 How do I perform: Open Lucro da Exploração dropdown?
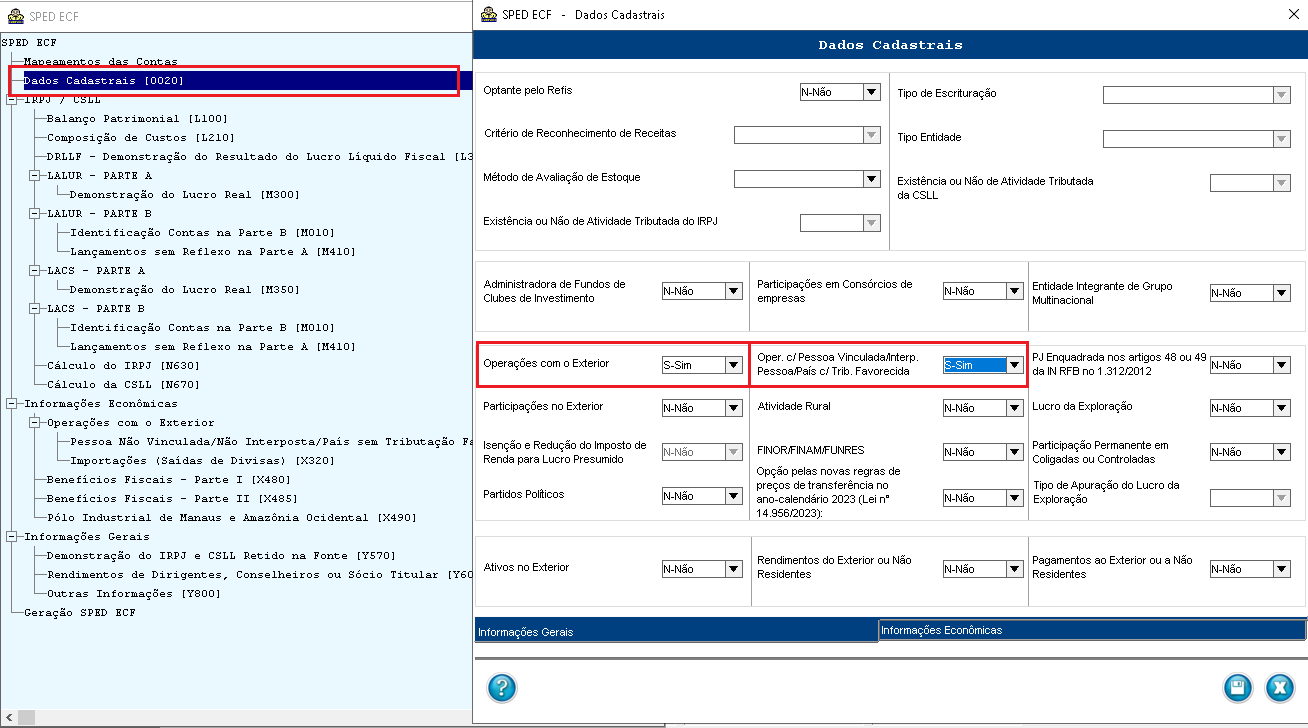point(1282,408)
